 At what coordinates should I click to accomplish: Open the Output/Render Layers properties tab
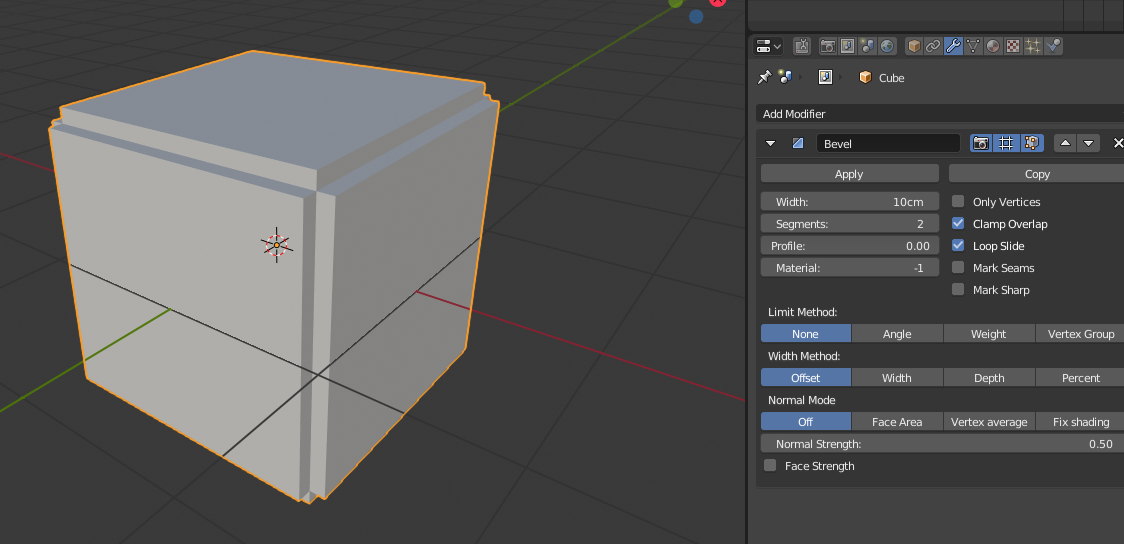pyautogui.click(x=847, y=47)
